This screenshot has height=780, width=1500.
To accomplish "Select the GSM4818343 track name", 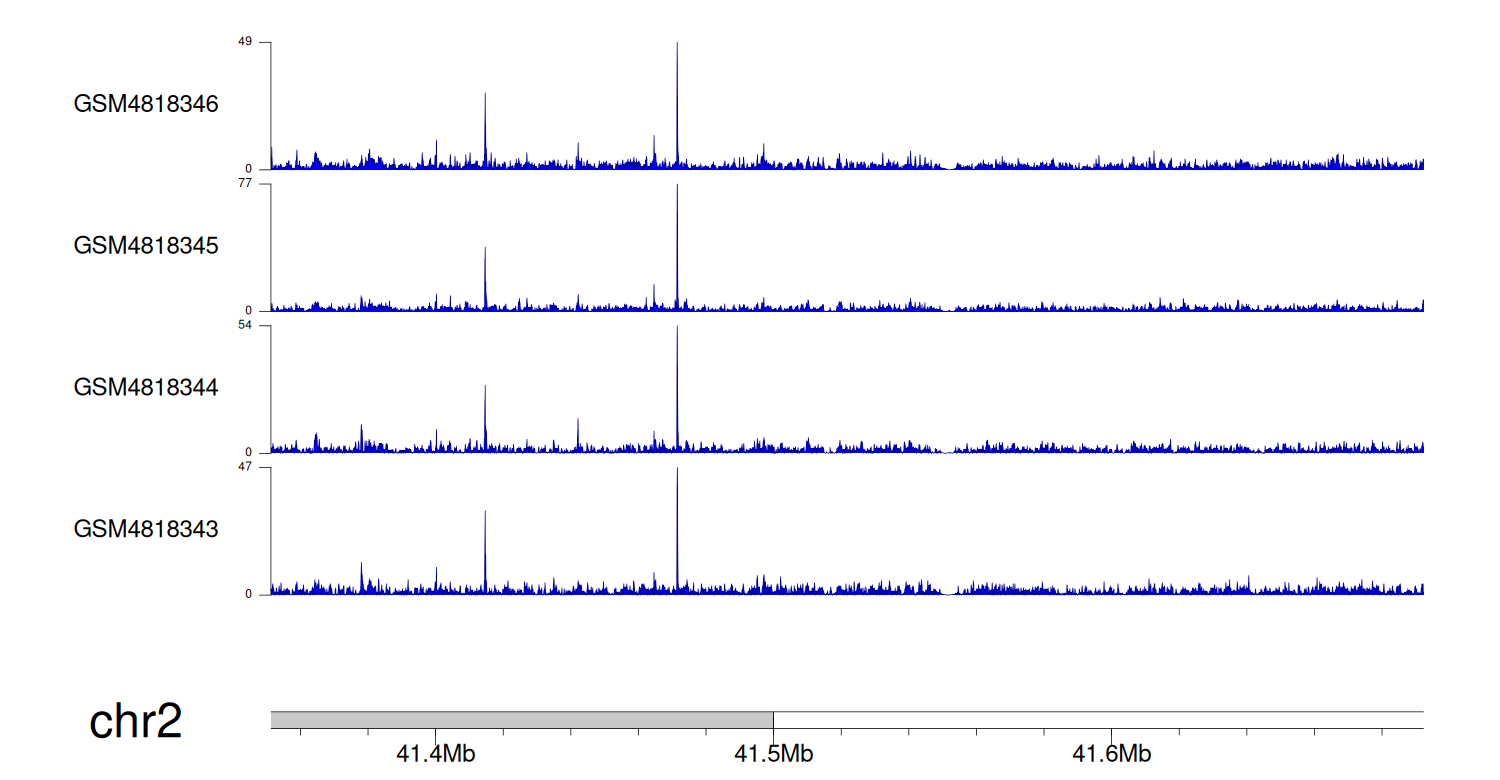I will [x=146, y=529].
